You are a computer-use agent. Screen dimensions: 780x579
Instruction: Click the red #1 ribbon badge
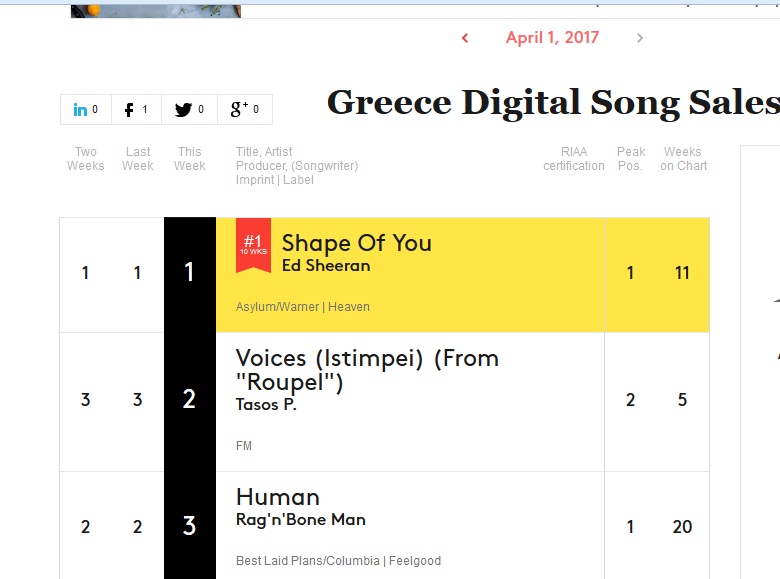point(253,244)
